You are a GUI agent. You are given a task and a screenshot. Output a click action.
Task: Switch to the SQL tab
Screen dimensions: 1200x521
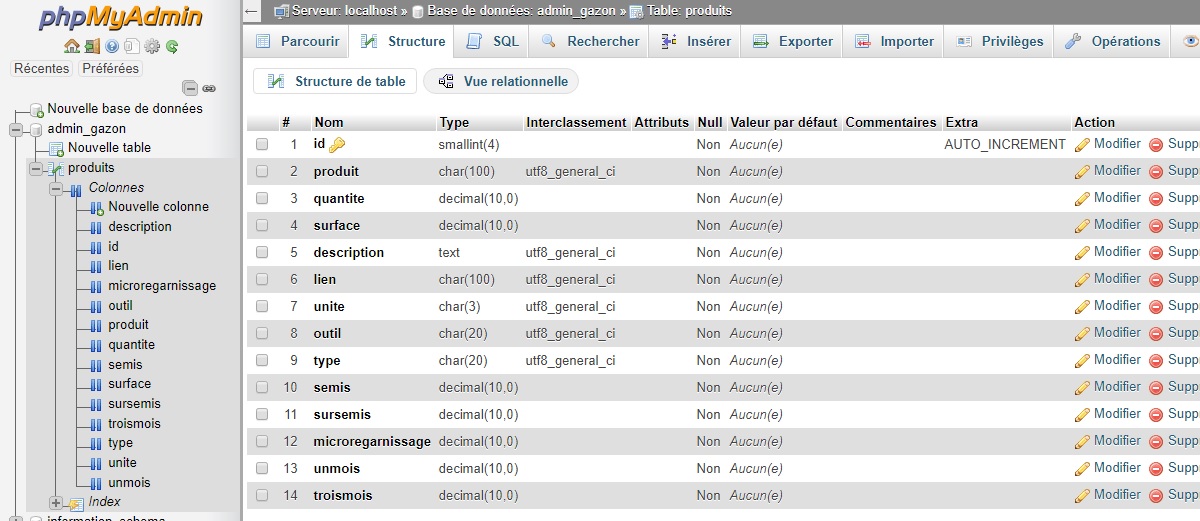(492, 41)
